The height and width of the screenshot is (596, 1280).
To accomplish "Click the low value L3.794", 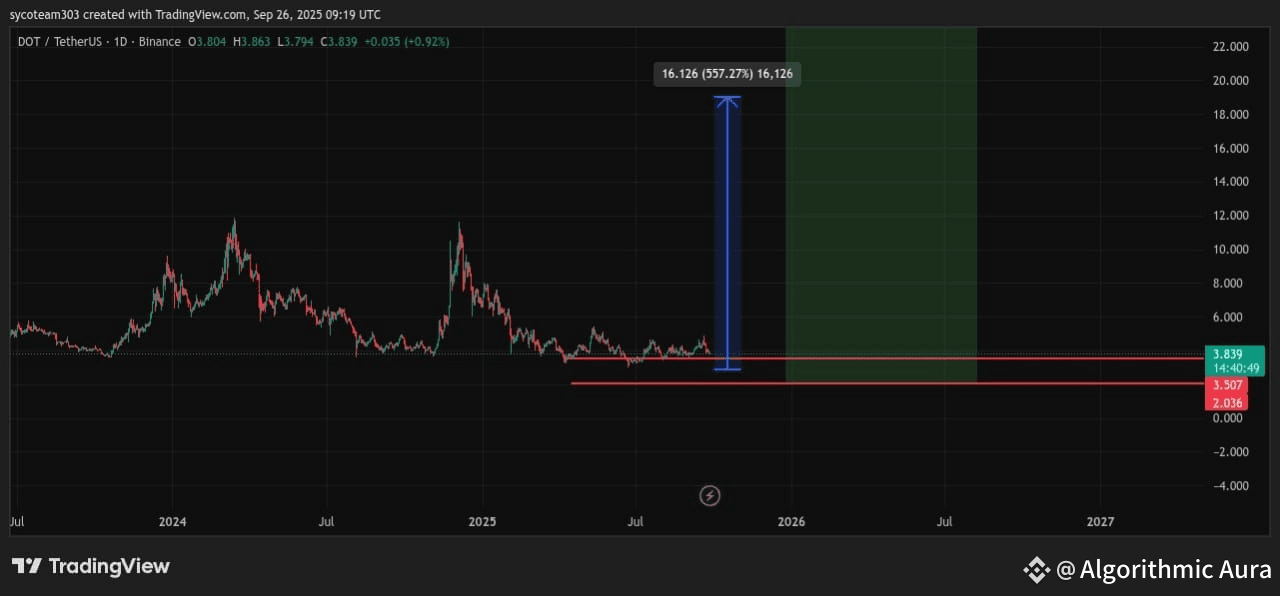I will pos(295,42).
